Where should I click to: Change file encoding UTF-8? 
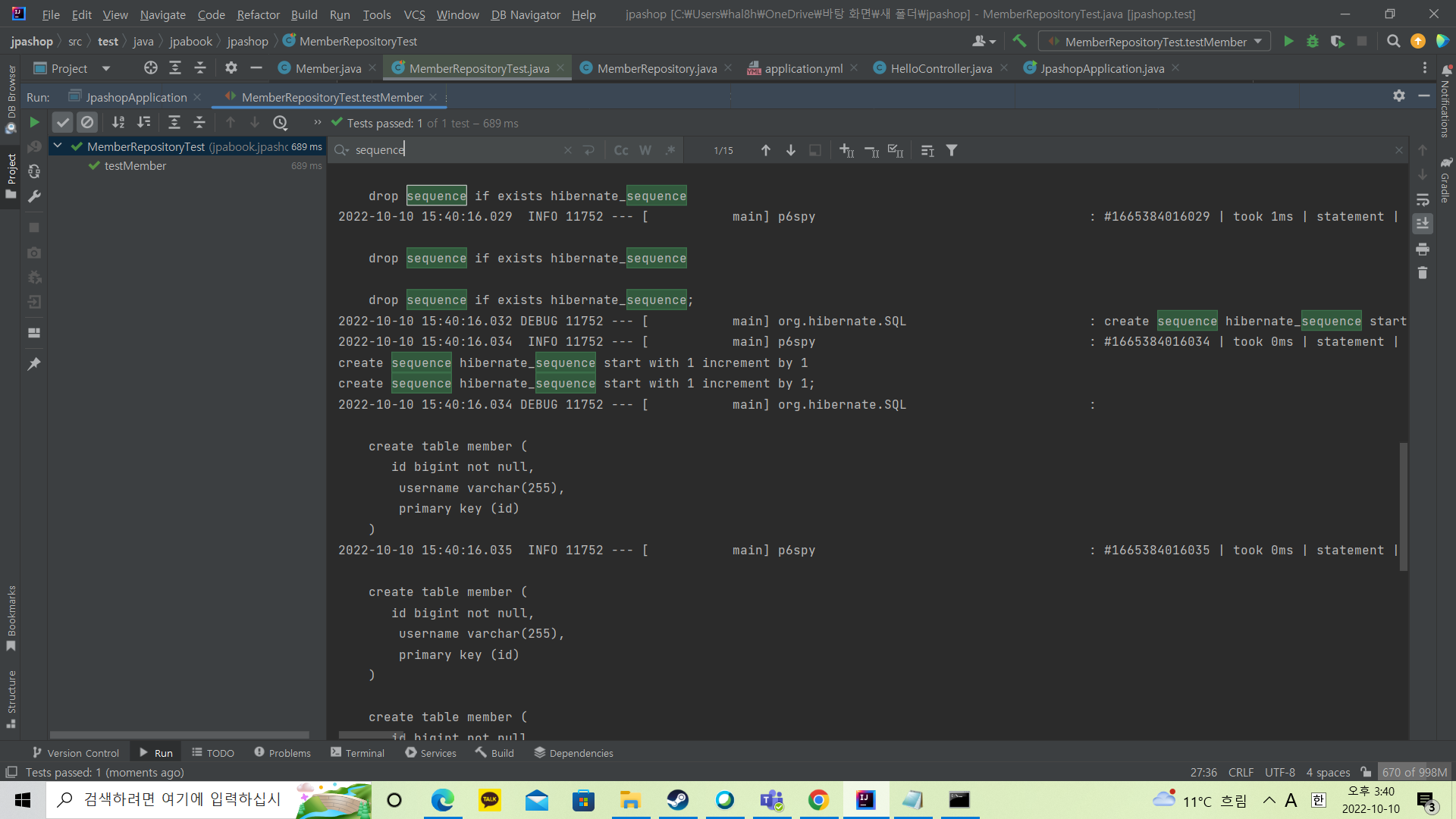pos(1279,772)
